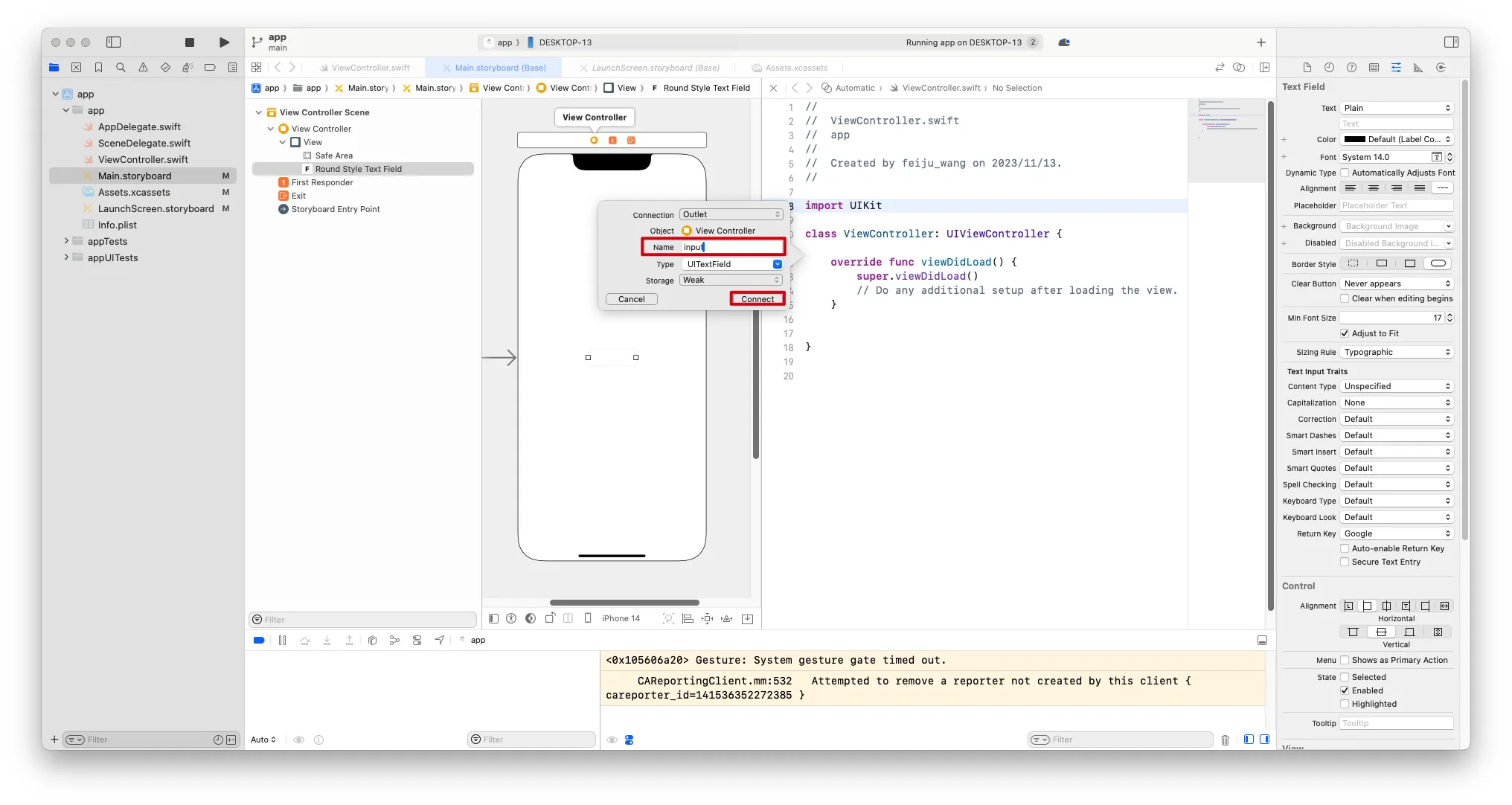Click the outlet Name input field
The image size is (1512, 805).
(x=731, y=247)
